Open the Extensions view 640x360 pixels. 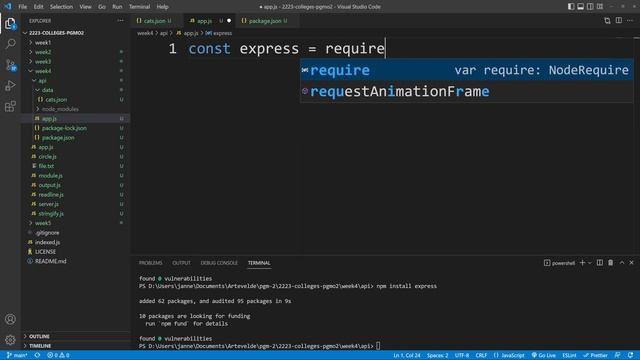[10, 107]
